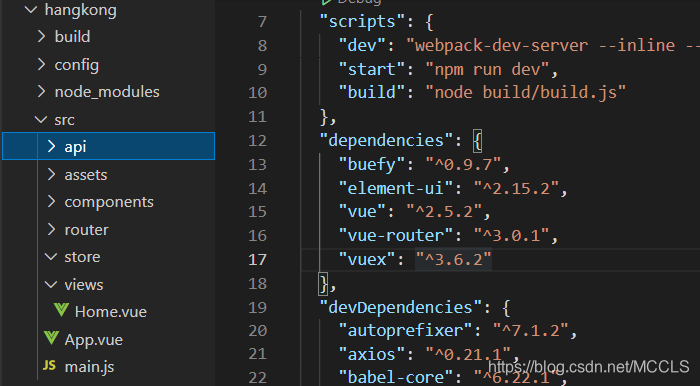700x386 pixels.
Task: Select the hangkong folder name
Action: pos(81,10)
